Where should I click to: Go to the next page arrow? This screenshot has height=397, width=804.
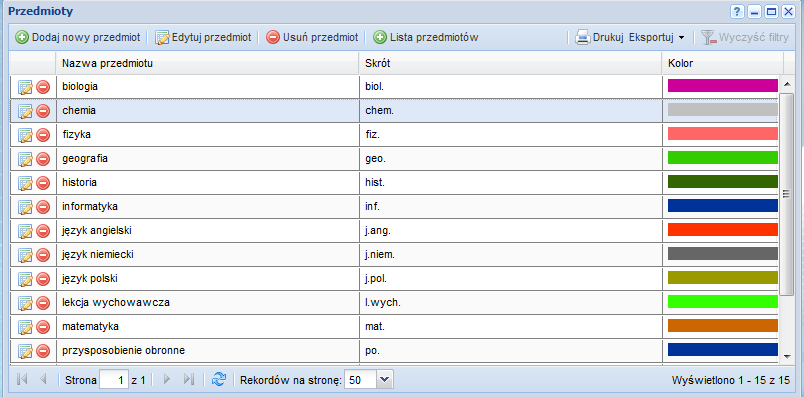(167, 380)
